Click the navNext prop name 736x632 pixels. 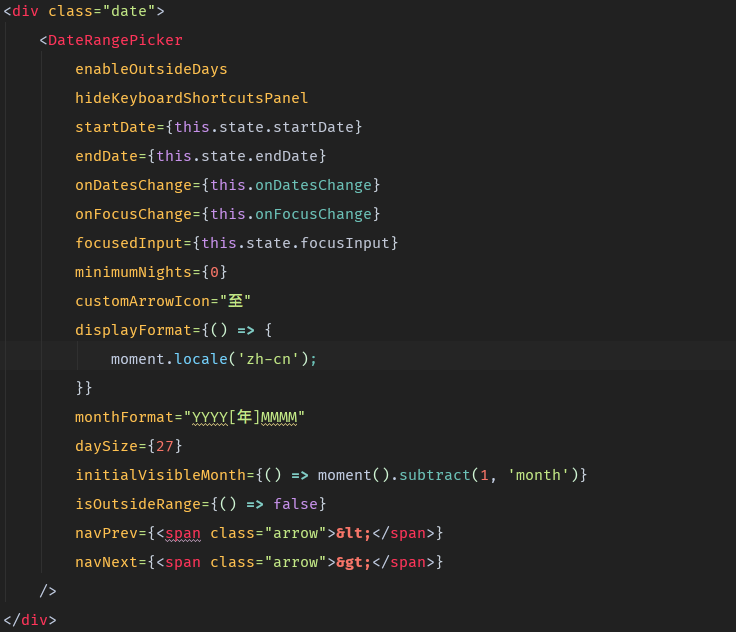(106, 562)
